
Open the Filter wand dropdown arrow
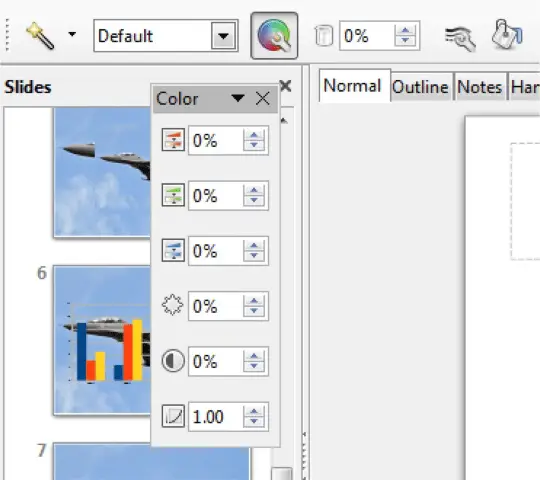pyautogui.click(x=72, y=34)
